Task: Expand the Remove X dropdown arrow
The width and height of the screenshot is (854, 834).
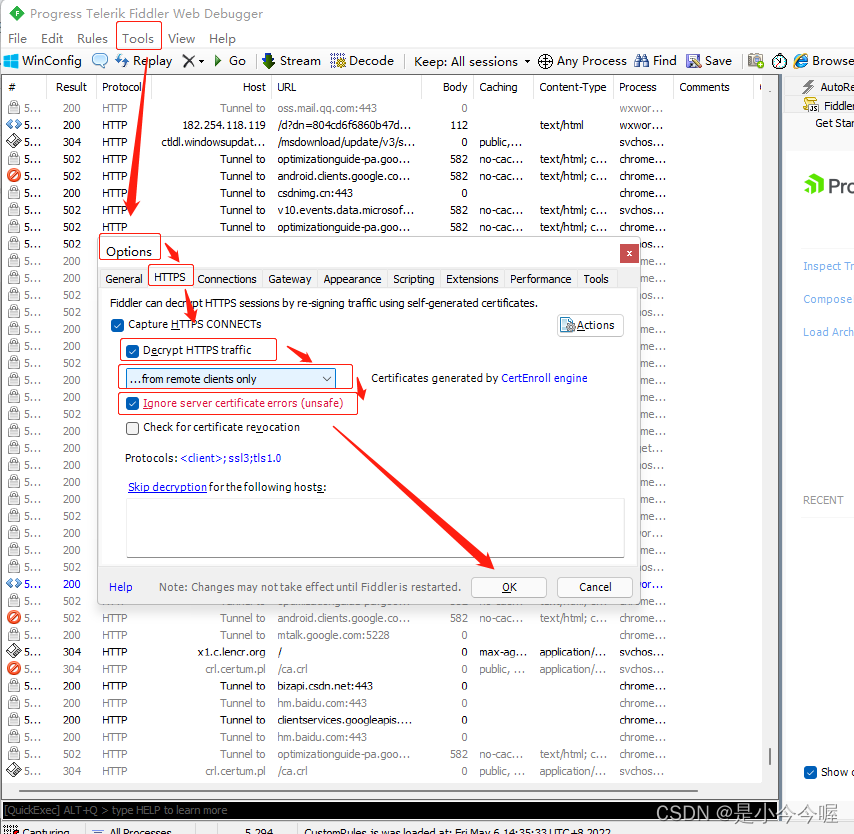Action: click(x=202, y=61)
